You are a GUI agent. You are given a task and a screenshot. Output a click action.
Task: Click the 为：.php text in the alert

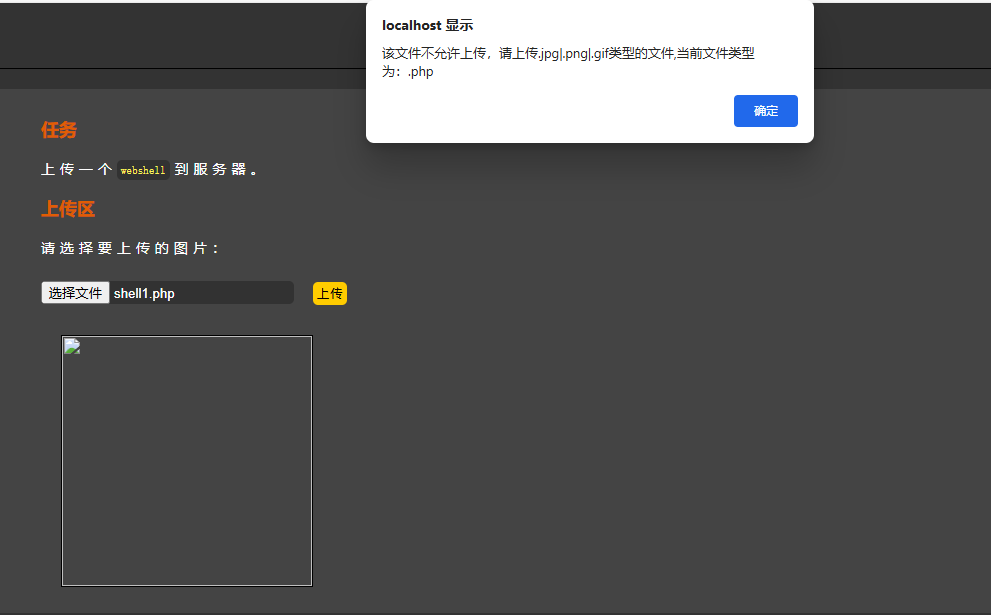(x=408, y=71)
